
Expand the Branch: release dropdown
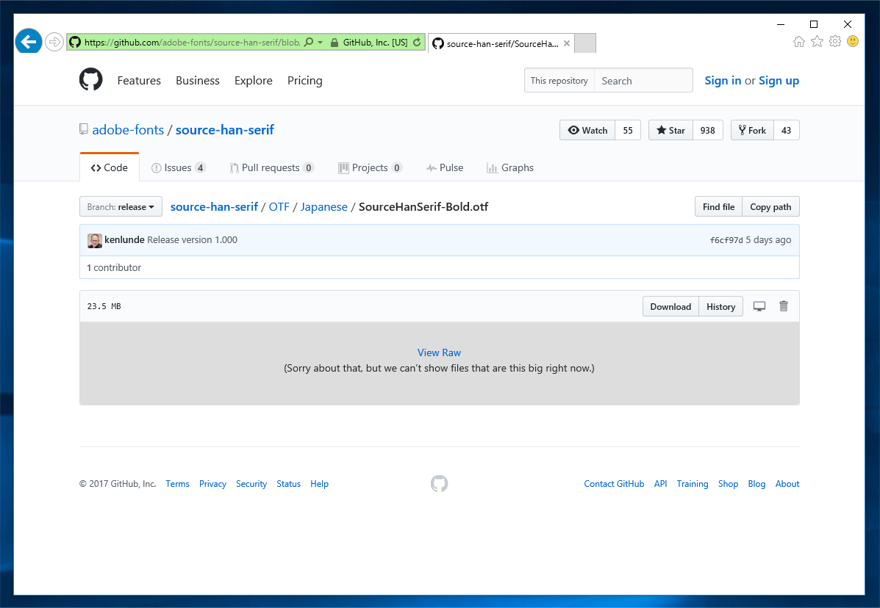(x=121, y=207)
